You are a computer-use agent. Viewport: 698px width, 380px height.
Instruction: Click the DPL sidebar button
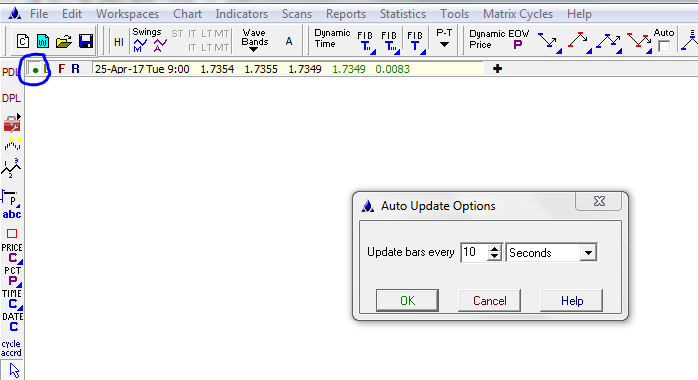pyautogui.click(x=12, y=98)
